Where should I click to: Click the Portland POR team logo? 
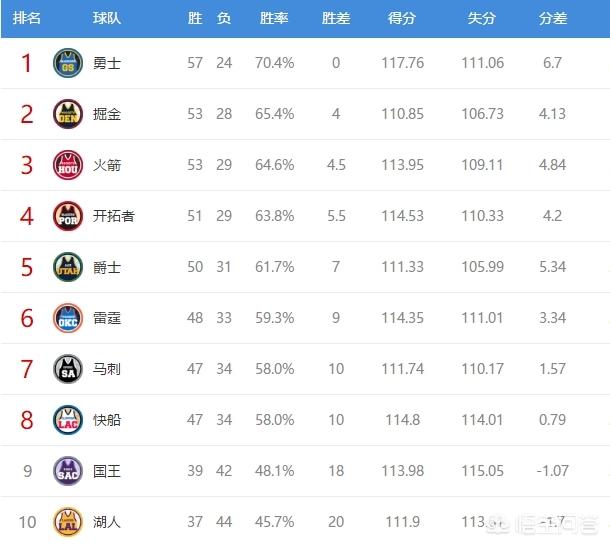click(x=68, y=216)
